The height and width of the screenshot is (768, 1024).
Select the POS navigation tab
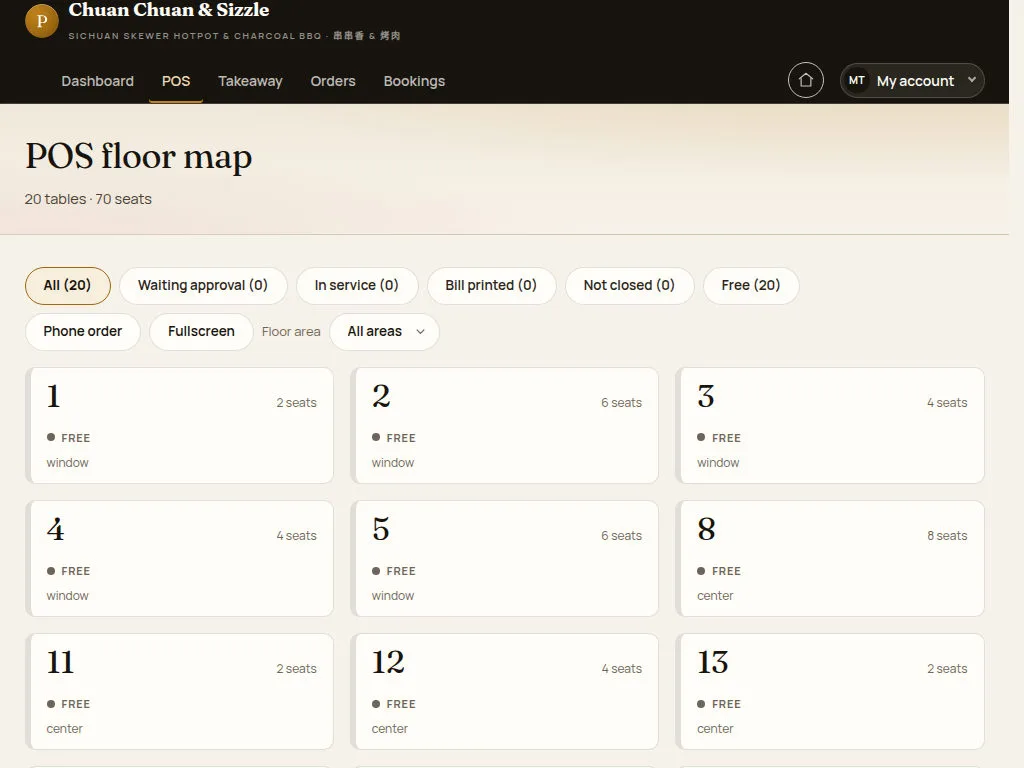point(176,81)
